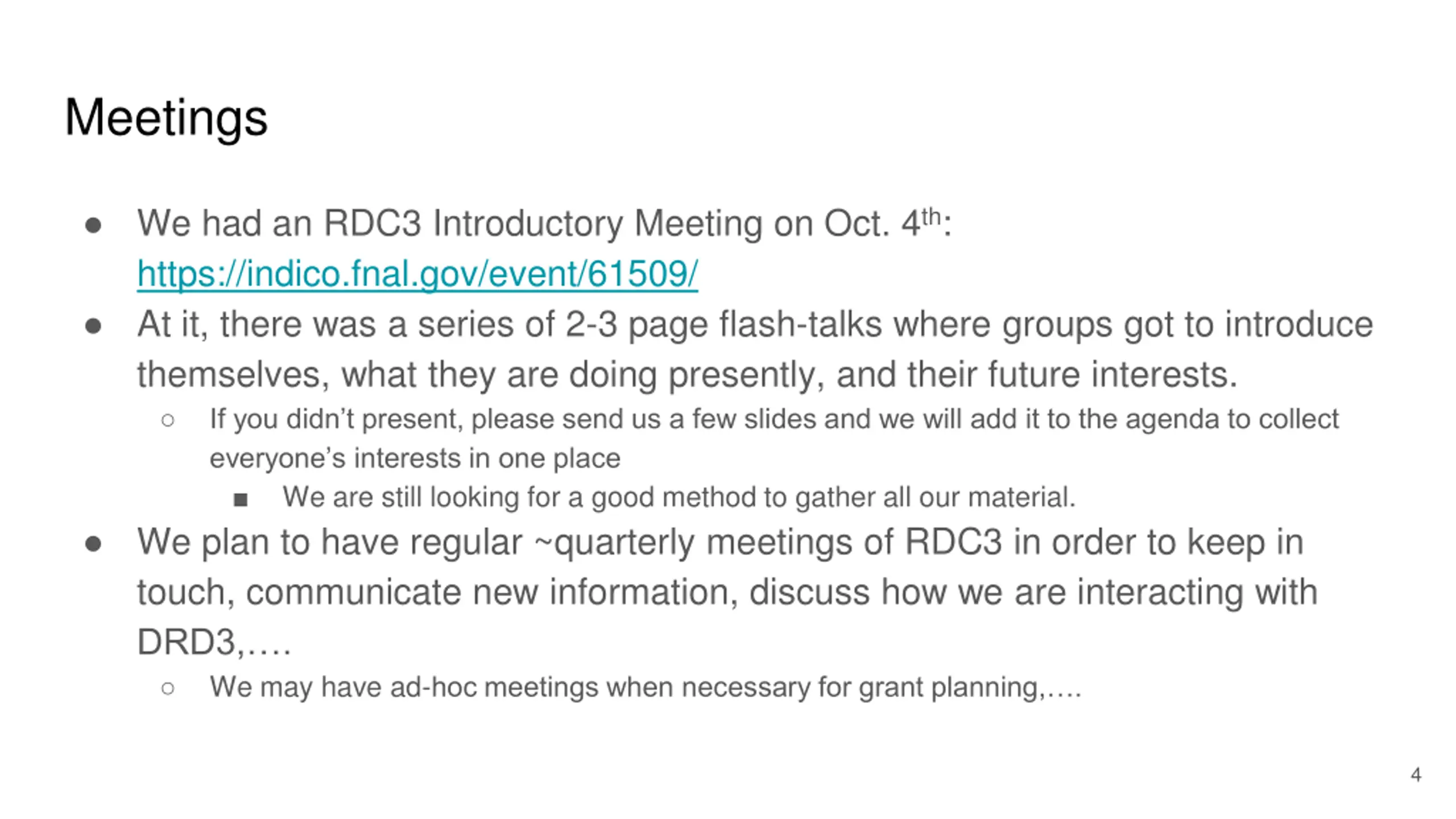Image resolution: width=1456 pixels, height=819 pixels.
Task: Select the line starting "At it, there was a series"
Action: click(755, 325)
